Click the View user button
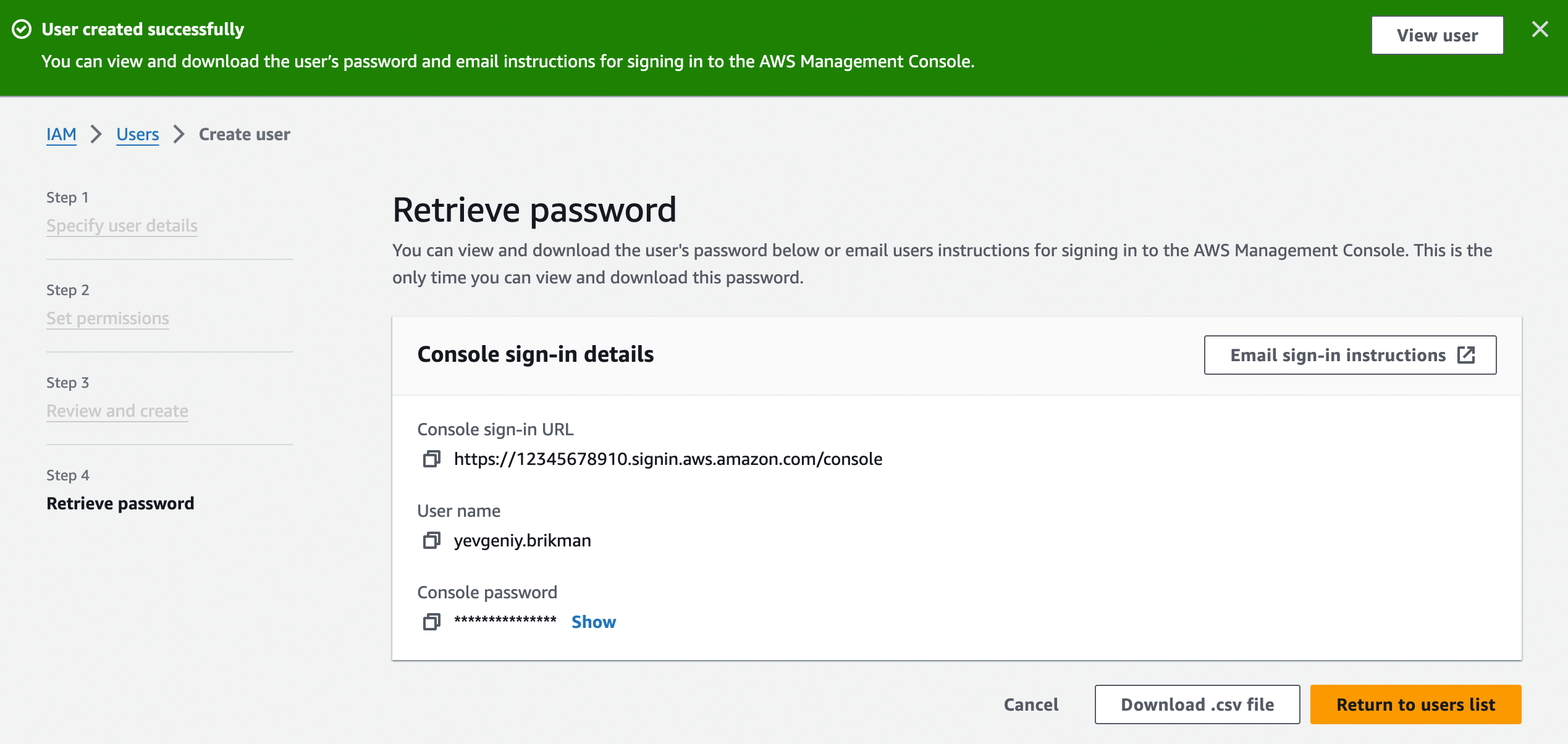The image size is (1568, 744). point(1437,35)
